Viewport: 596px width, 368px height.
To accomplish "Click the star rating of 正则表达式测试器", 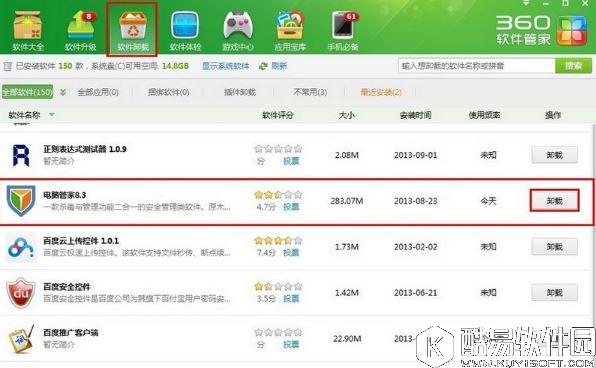I will (278, 149).
